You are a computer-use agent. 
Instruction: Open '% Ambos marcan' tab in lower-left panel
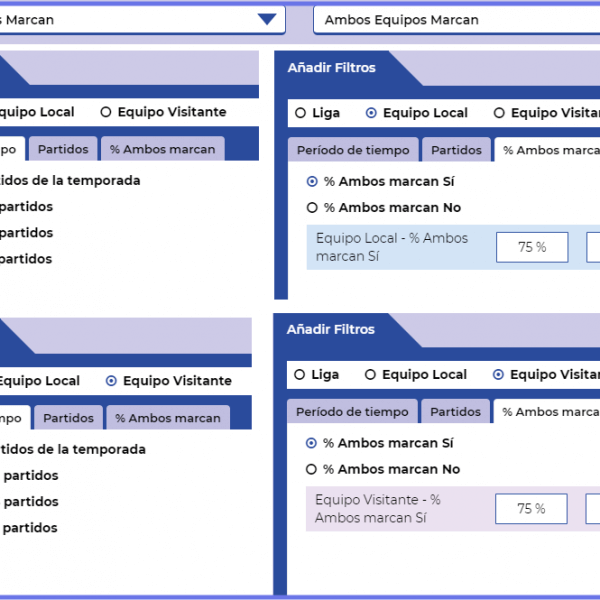click(167, 418)
